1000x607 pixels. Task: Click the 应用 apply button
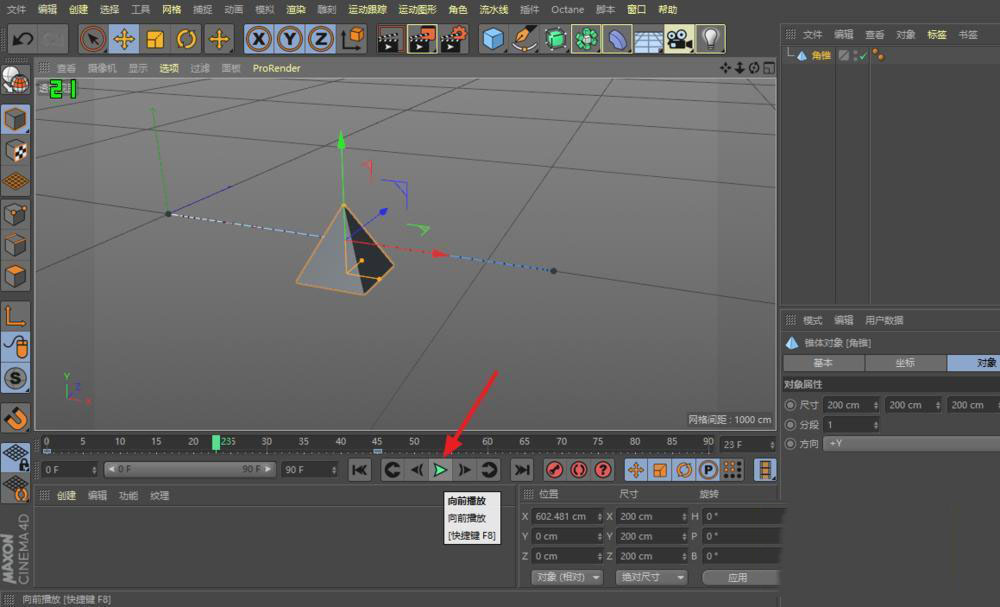740,577
